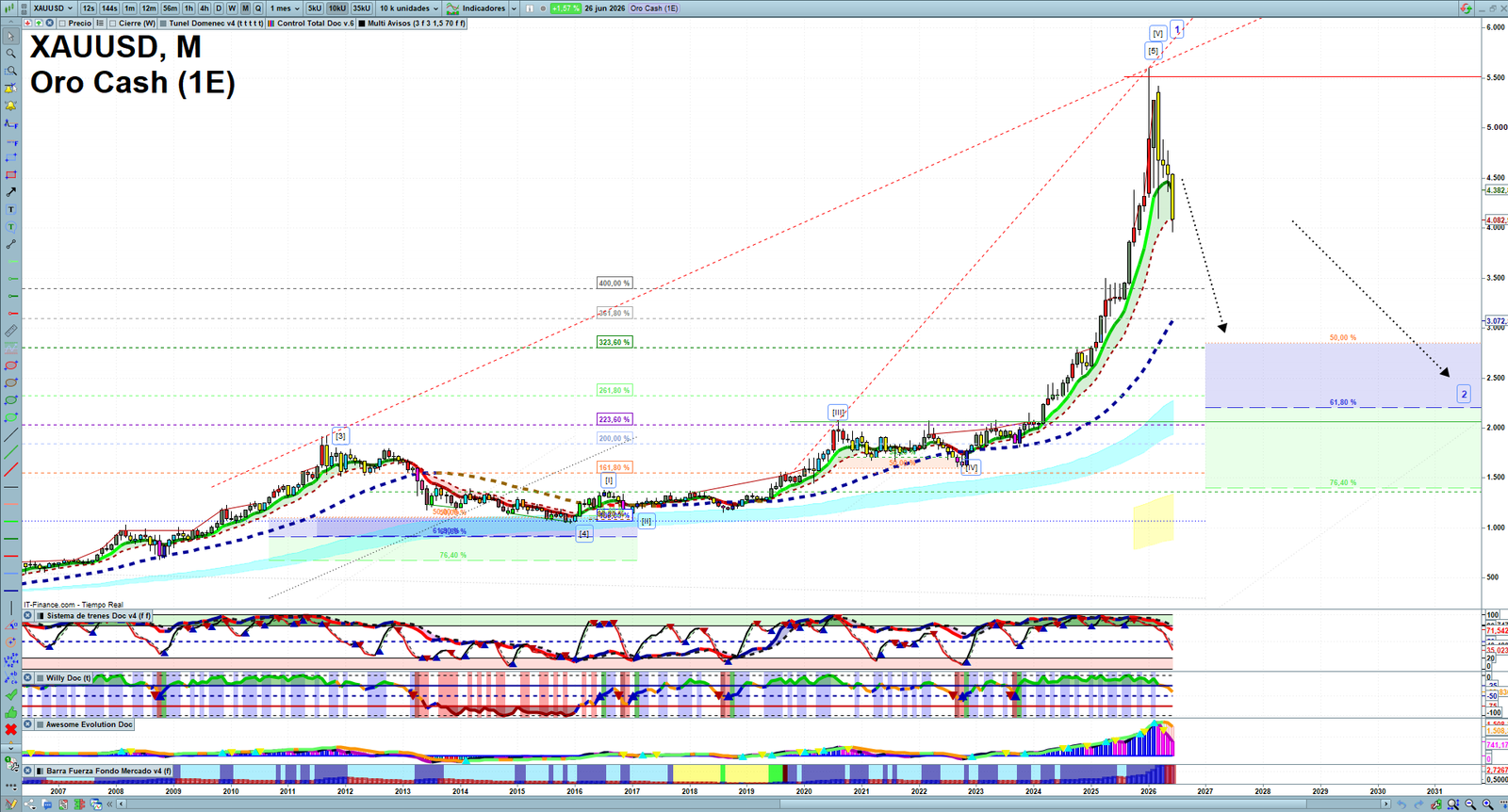Toggle the Precio checkbox
1508x812 pixels.
coord(62,24)
